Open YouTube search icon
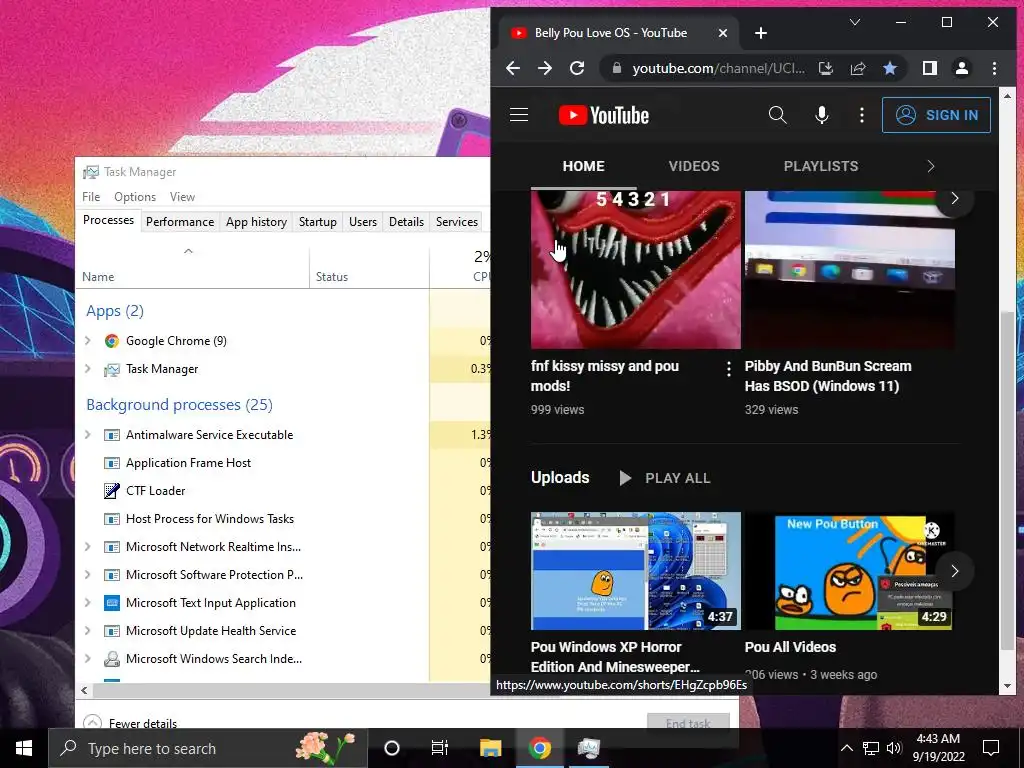The width and height of the screenshot is (1024, 768). (x=777, y=115)
